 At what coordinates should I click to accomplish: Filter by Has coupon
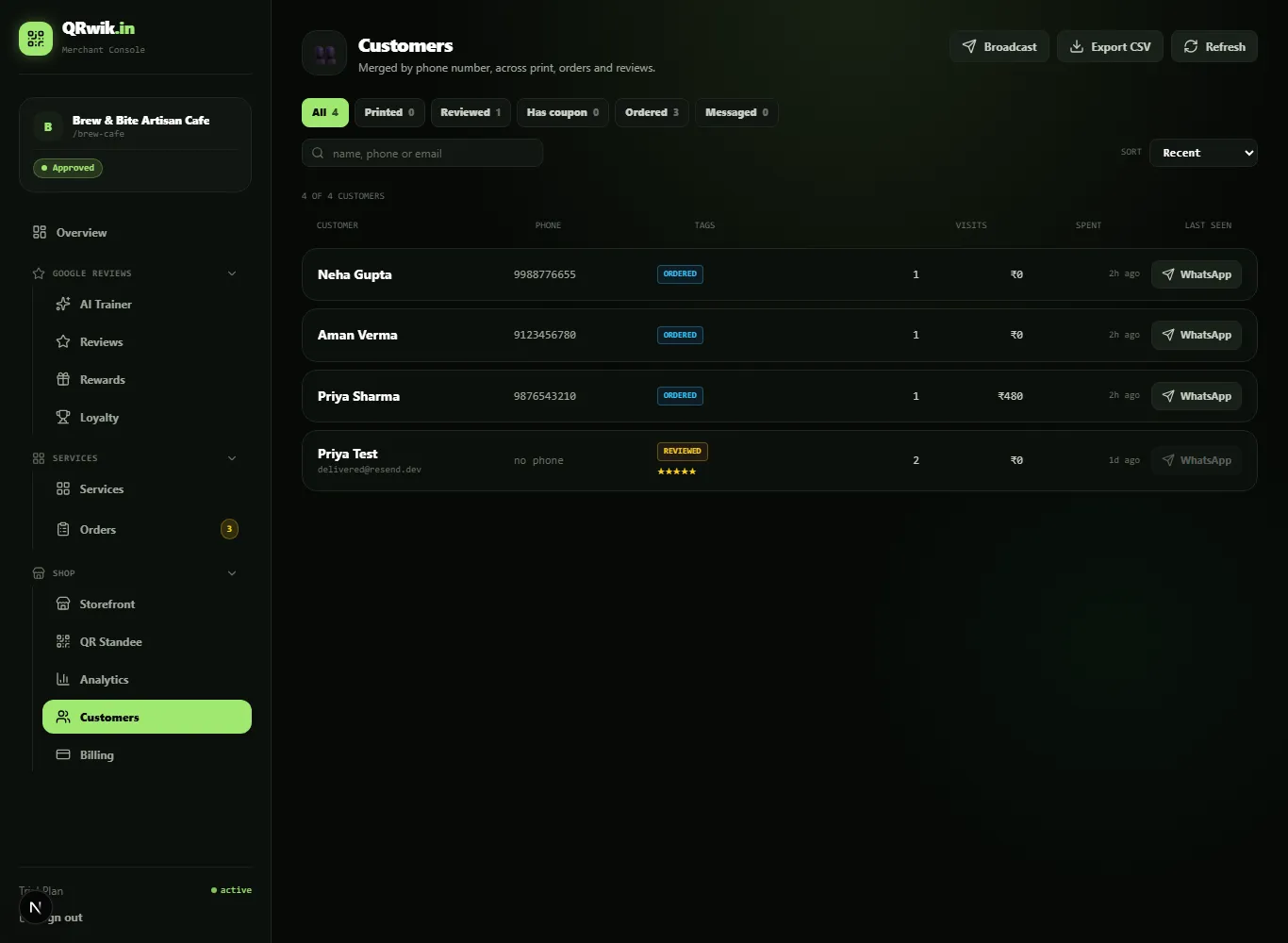563,112
